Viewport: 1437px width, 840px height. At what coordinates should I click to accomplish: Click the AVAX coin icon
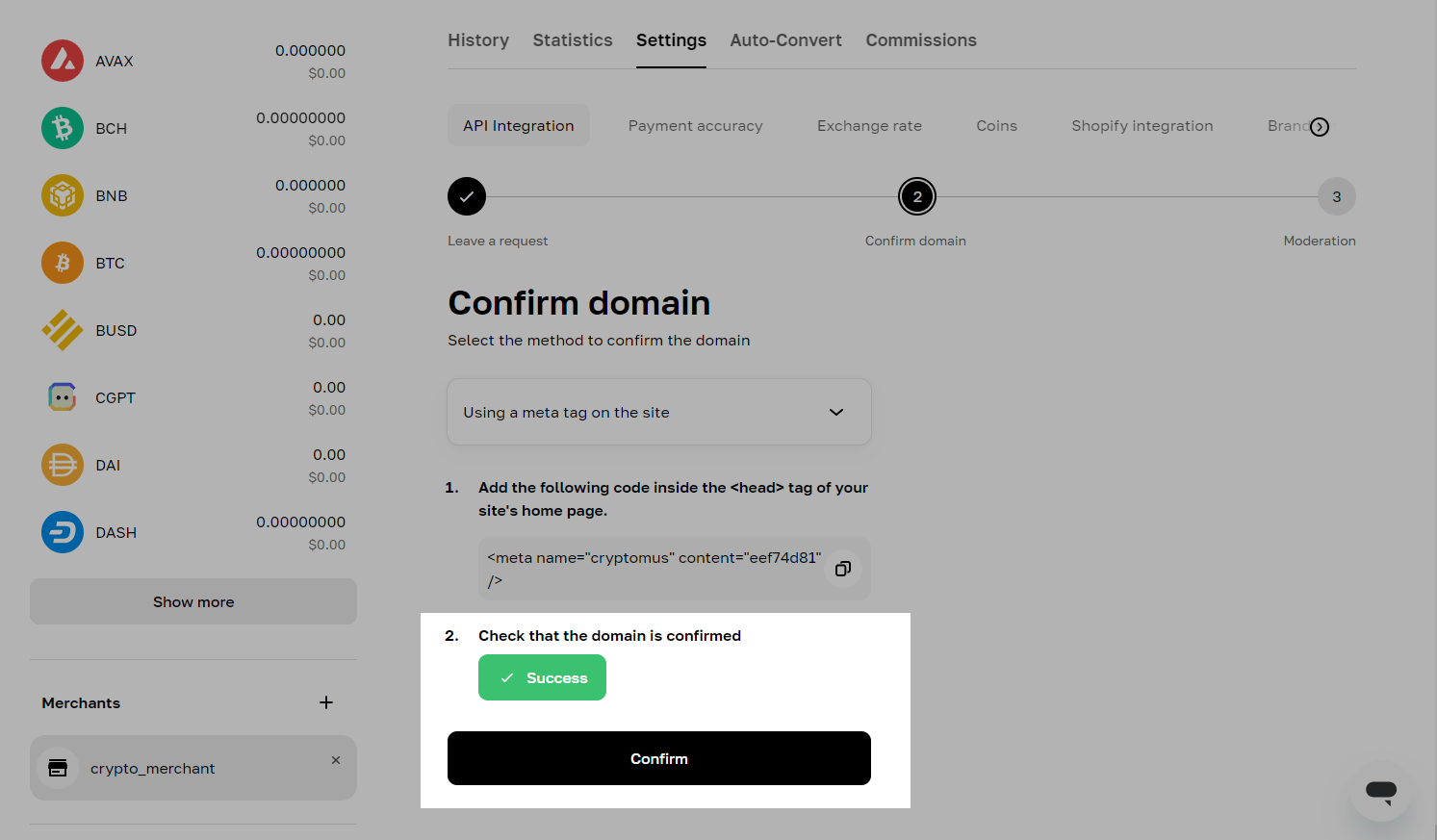point(62,61)
